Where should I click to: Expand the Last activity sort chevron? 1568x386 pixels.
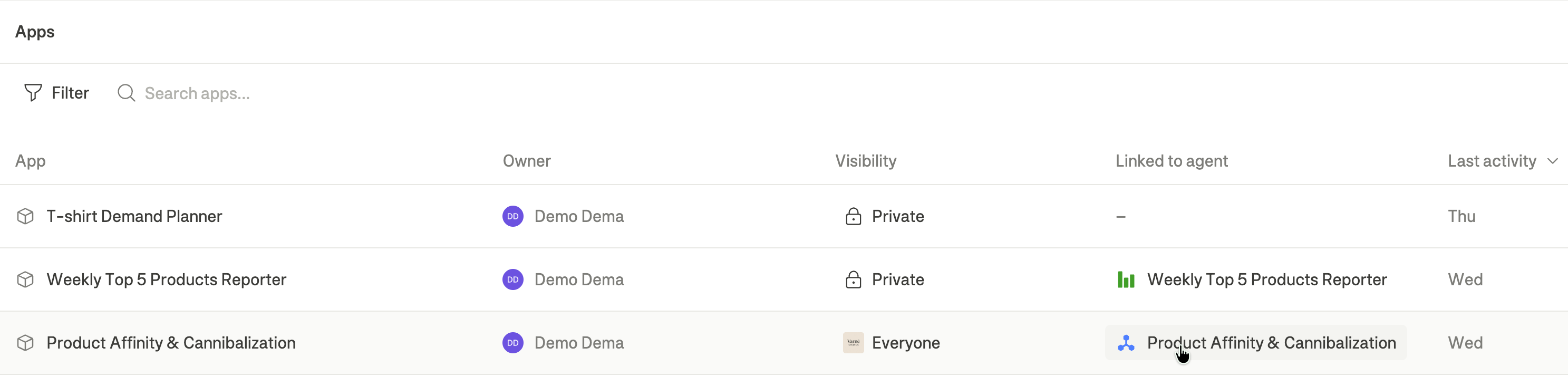tap(1552, 161)
